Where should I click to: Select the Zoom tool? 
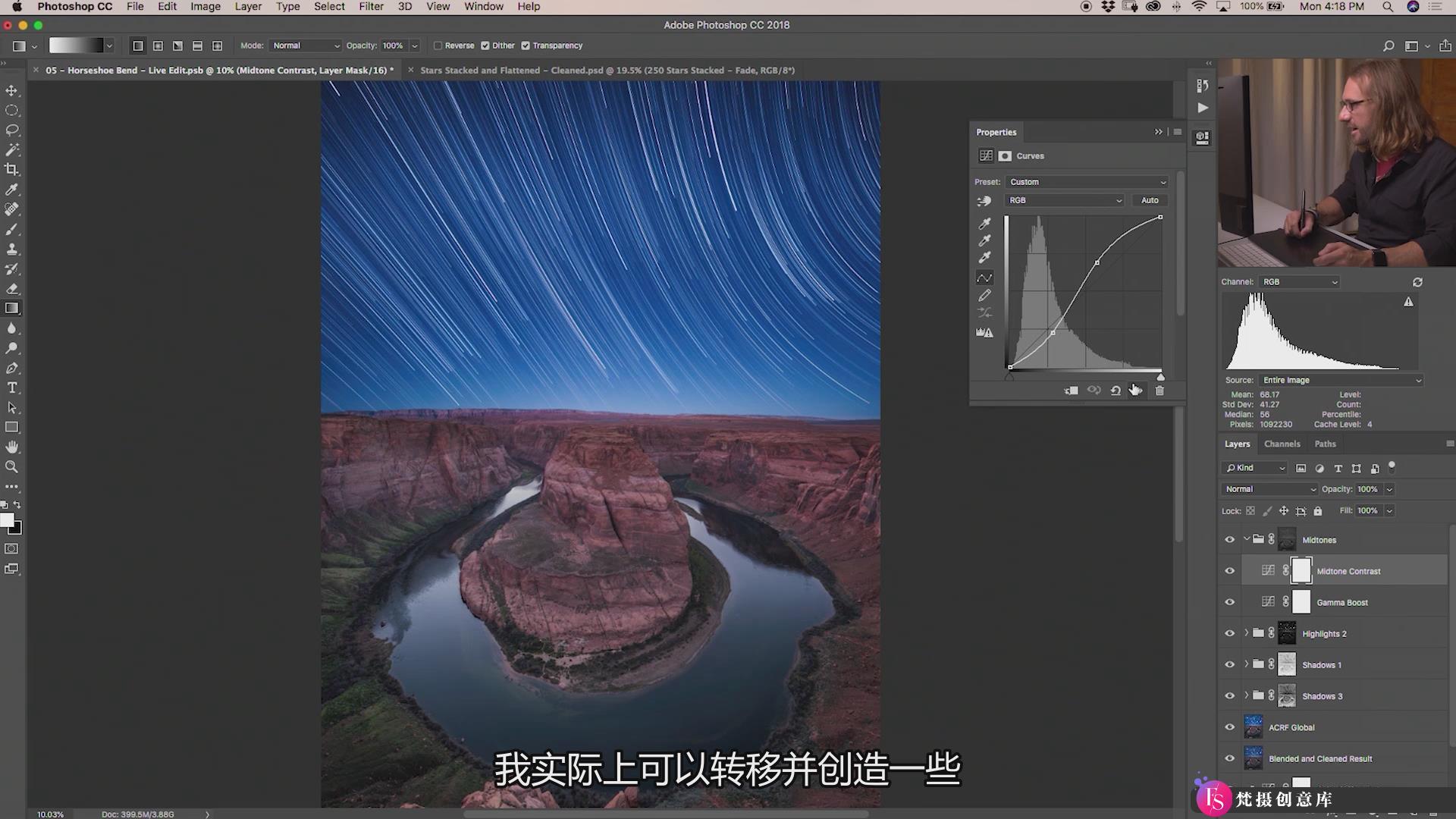click(13, 466)
